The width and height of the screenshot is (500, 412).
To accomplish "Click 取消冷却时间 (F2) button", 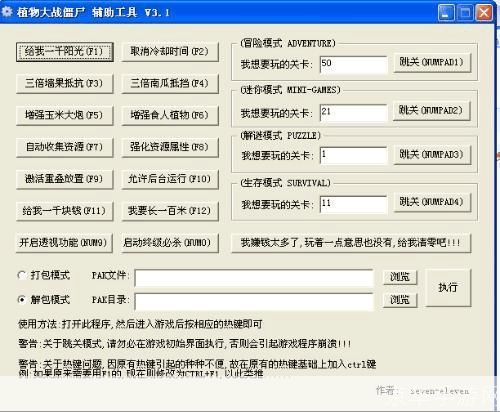I will (170, 52).
